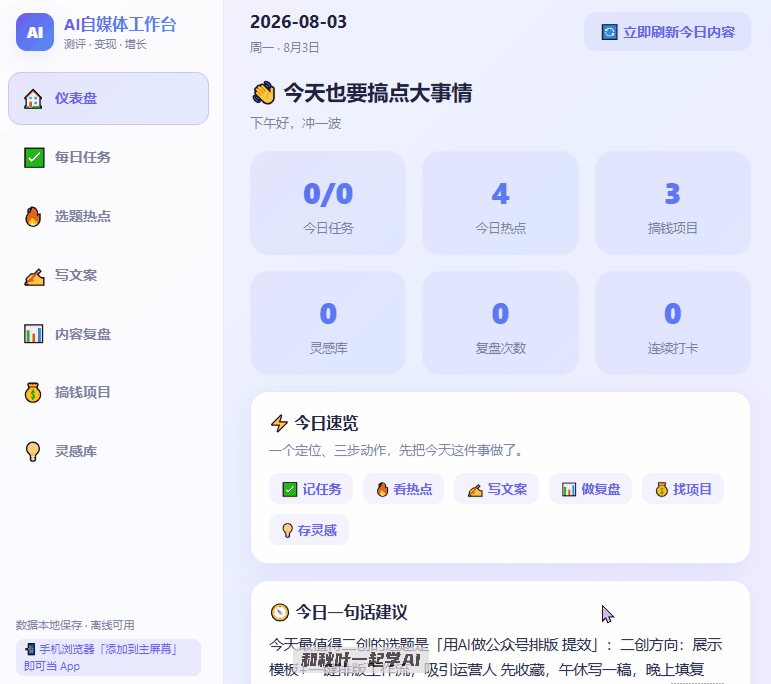Click the 下午好，冲一波 greeting text
Screen dimensions: 771x684
point(296,123)
